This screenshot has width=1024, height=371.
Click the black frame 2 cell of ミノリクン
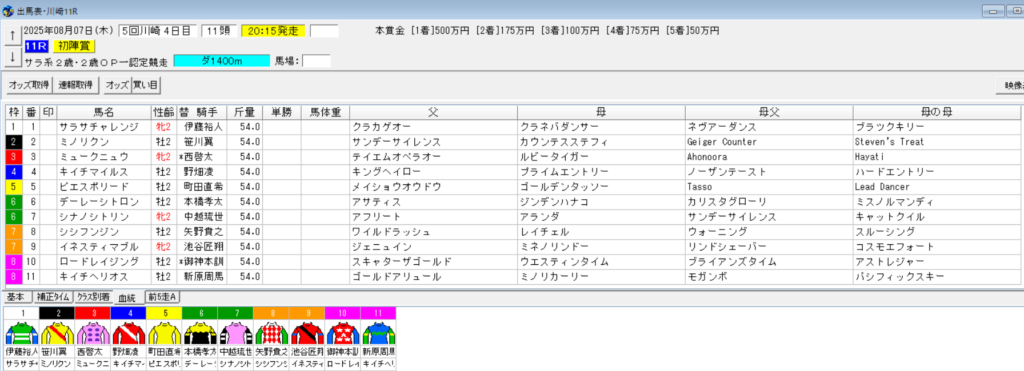tap(14, 141)
